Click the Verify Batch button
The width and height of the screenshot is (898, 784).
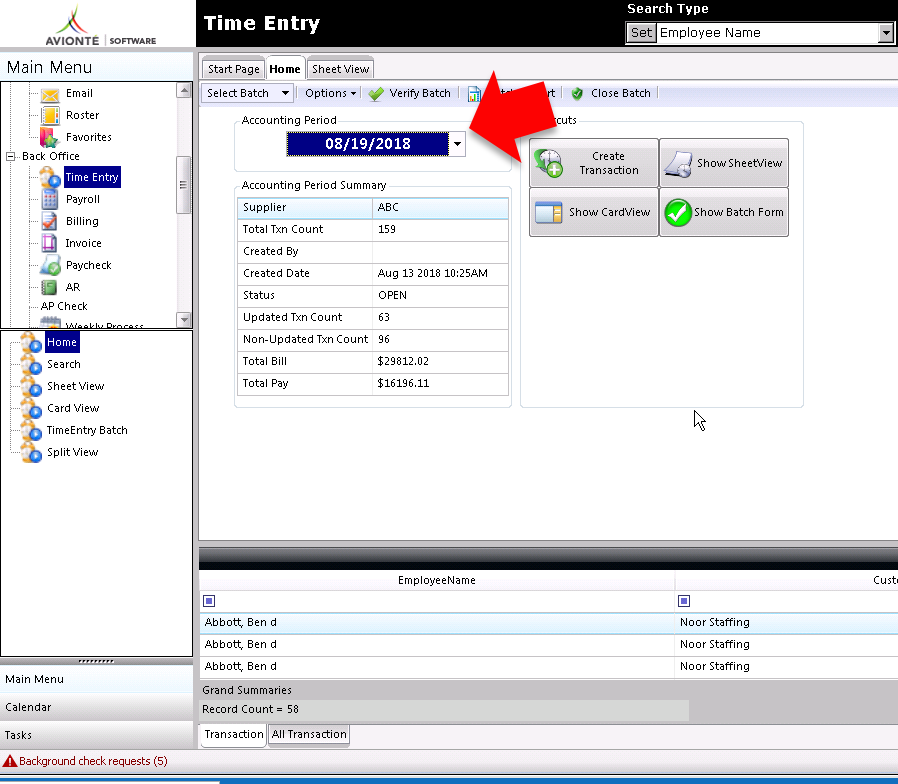(409, 93)
